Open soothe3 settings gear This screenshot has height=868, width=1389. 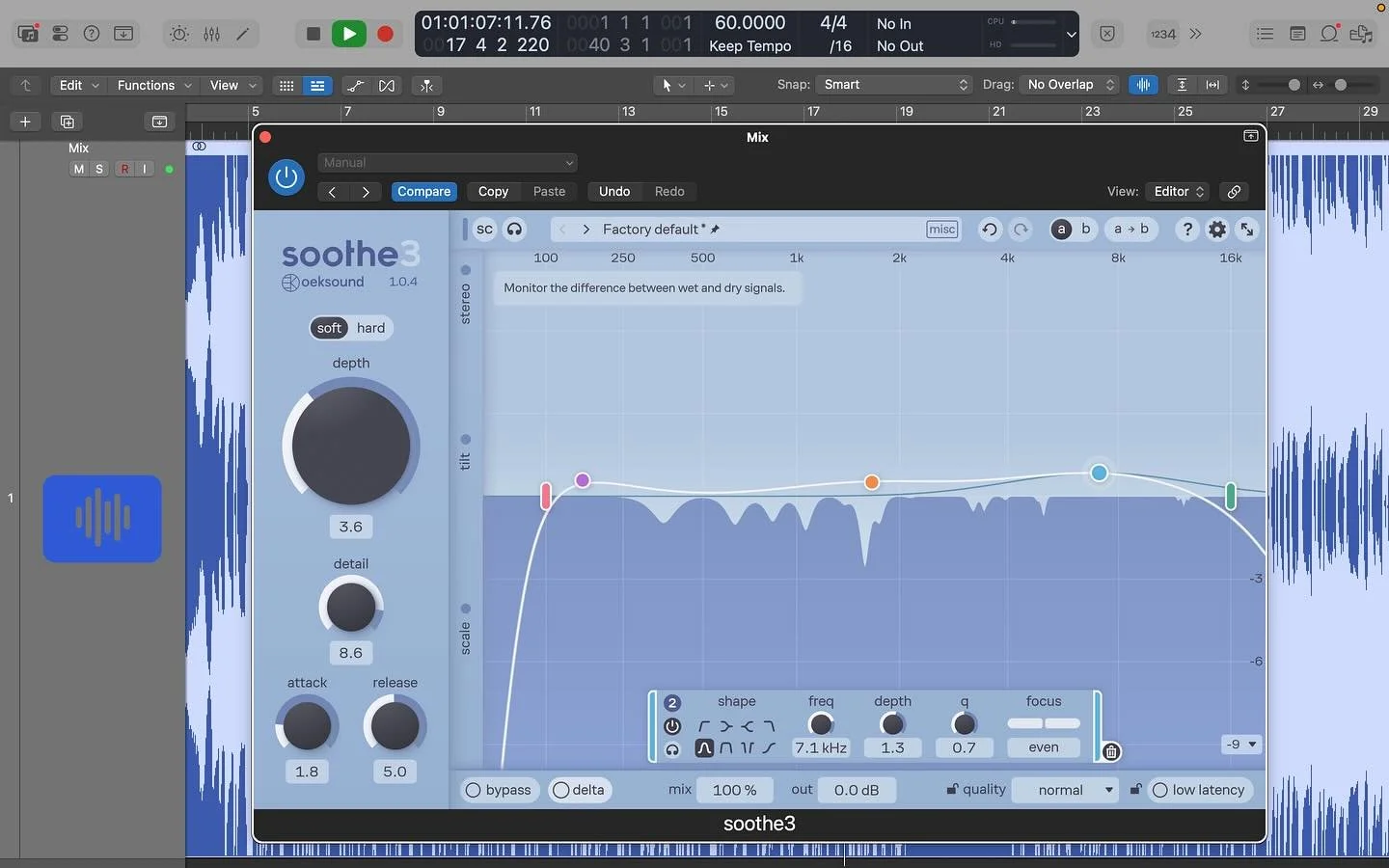point(1217,230)
